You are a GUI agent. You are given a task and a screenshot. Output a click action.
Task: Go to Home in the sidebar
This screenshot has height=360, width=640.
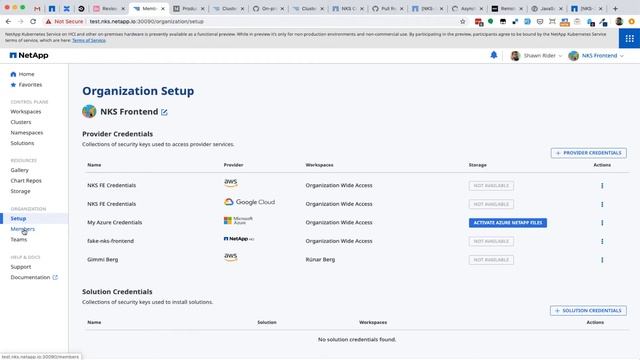pos(22,74)
